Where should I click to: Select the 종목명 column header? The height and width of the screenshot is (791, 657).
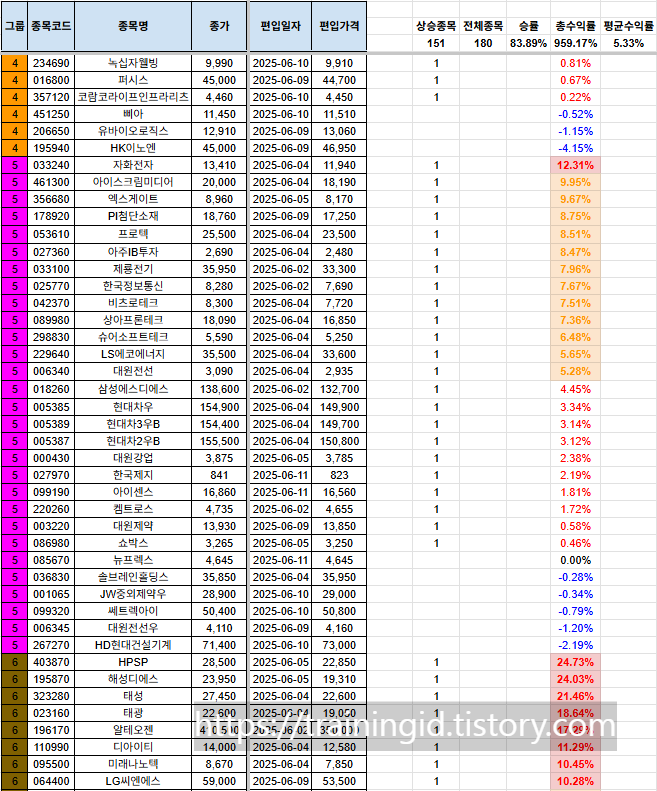pyautogui.click(x=133, y=26)
